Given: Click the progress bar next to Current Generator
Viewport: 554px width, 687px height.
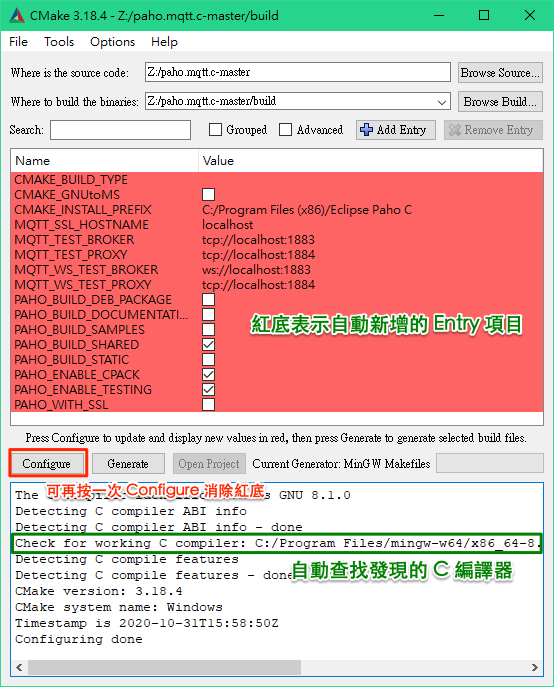Looking at the screenshot, I should (x=490, y=463).
